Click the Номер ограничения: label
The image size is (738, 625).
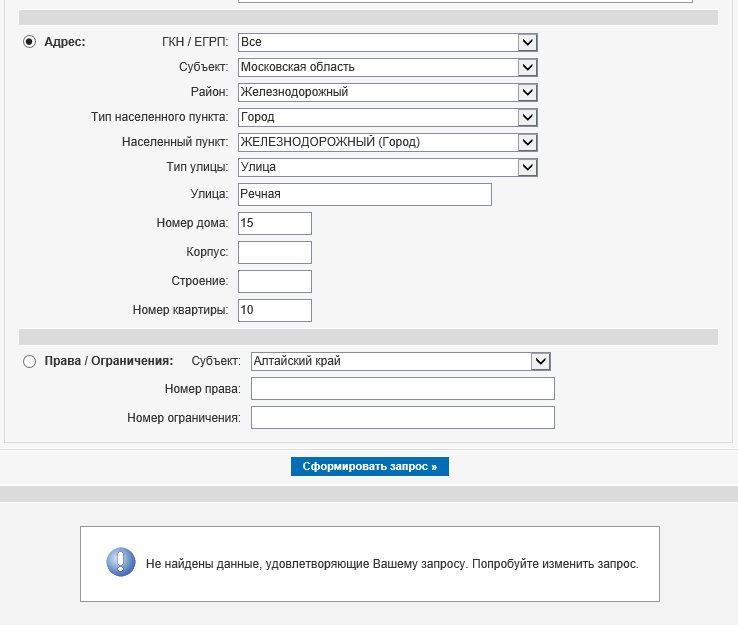point(184,418)
